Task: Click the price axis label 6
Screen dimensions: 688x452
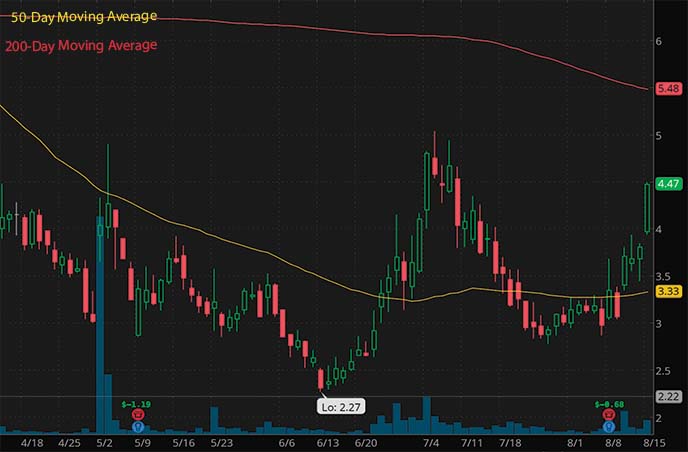Action: (659, 41)
